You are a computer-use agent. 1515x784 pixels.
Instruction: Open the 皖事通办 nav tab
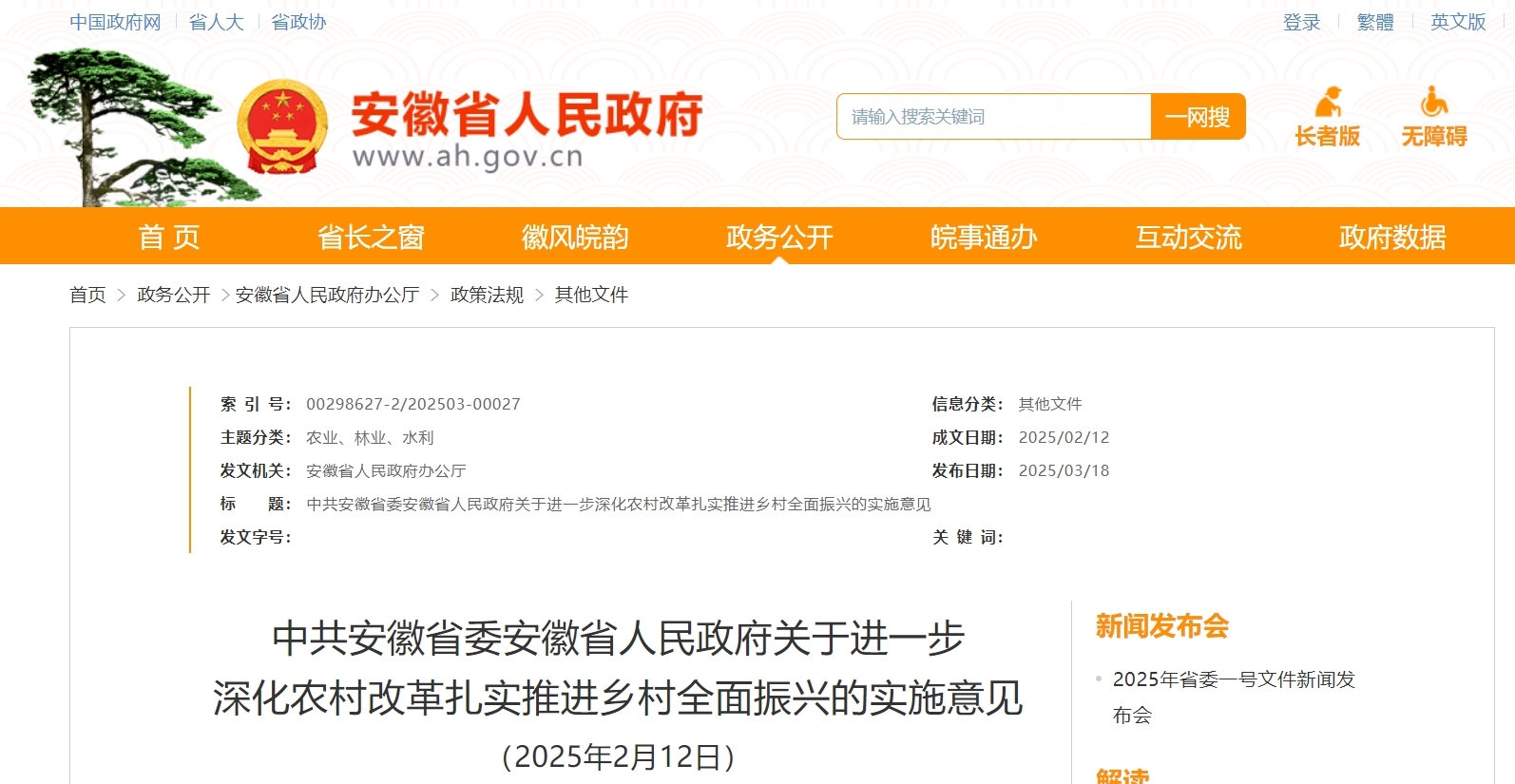point(984,237)
